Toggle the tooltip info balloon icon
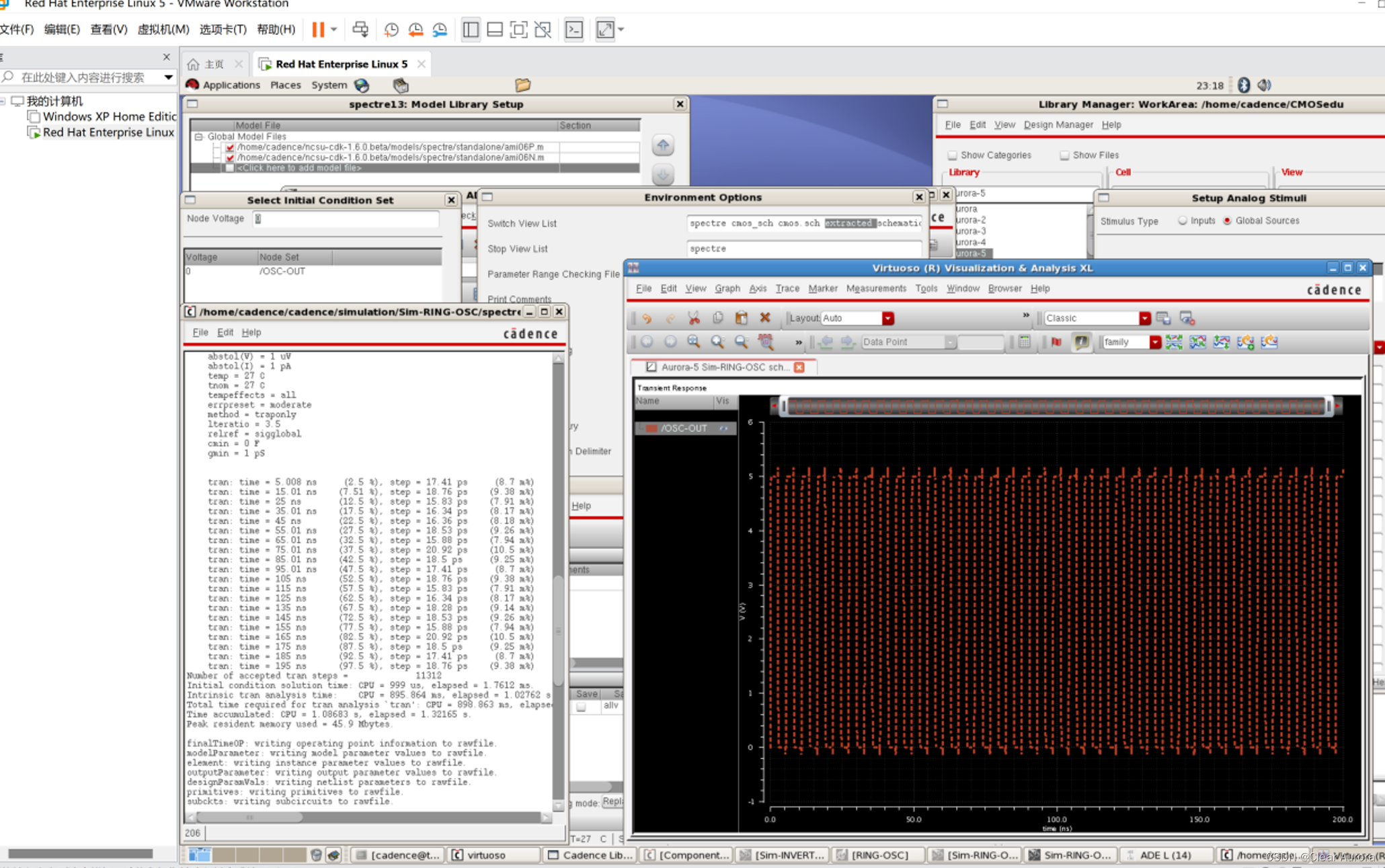This screenshot has height=868, width=1385. click(1080, 342)
